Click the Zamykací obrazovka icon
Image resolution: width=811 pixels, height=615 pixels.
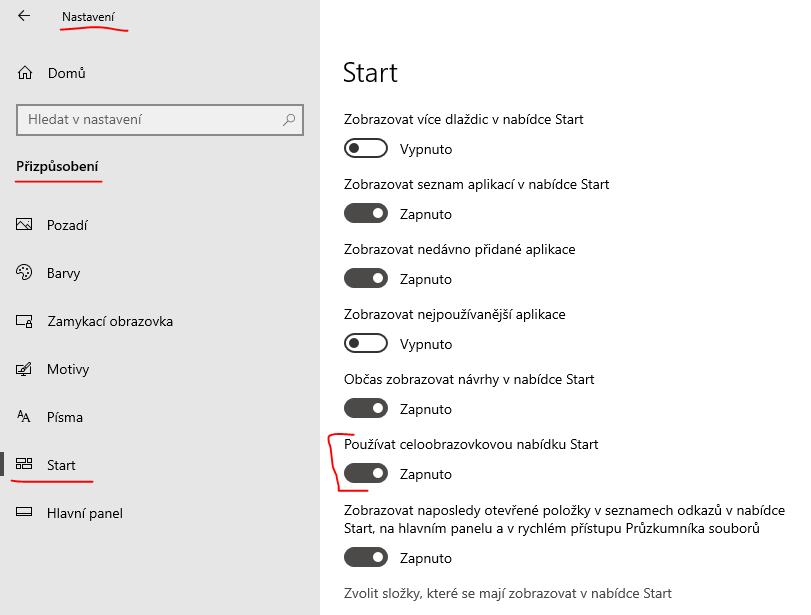[25, 321]
